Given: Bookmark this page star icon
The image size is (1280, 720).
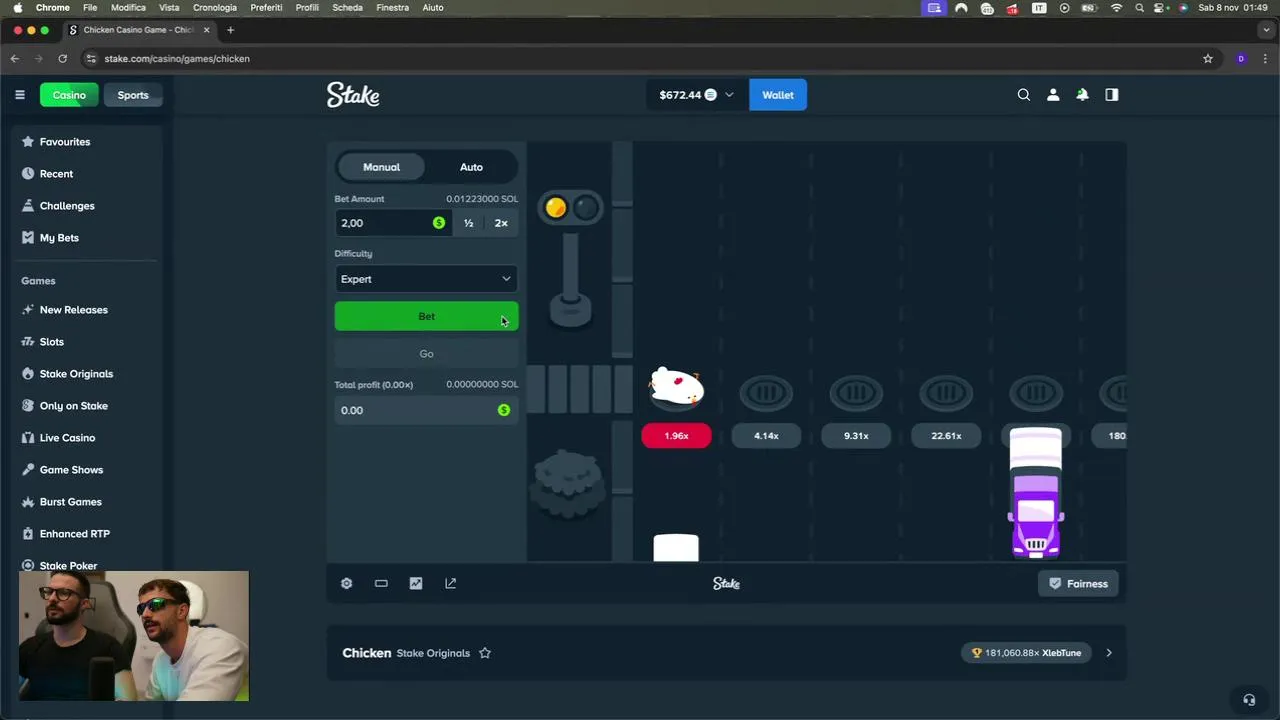Looking at the screenshot, I should pyautogui.click(x=1207, y=59).
